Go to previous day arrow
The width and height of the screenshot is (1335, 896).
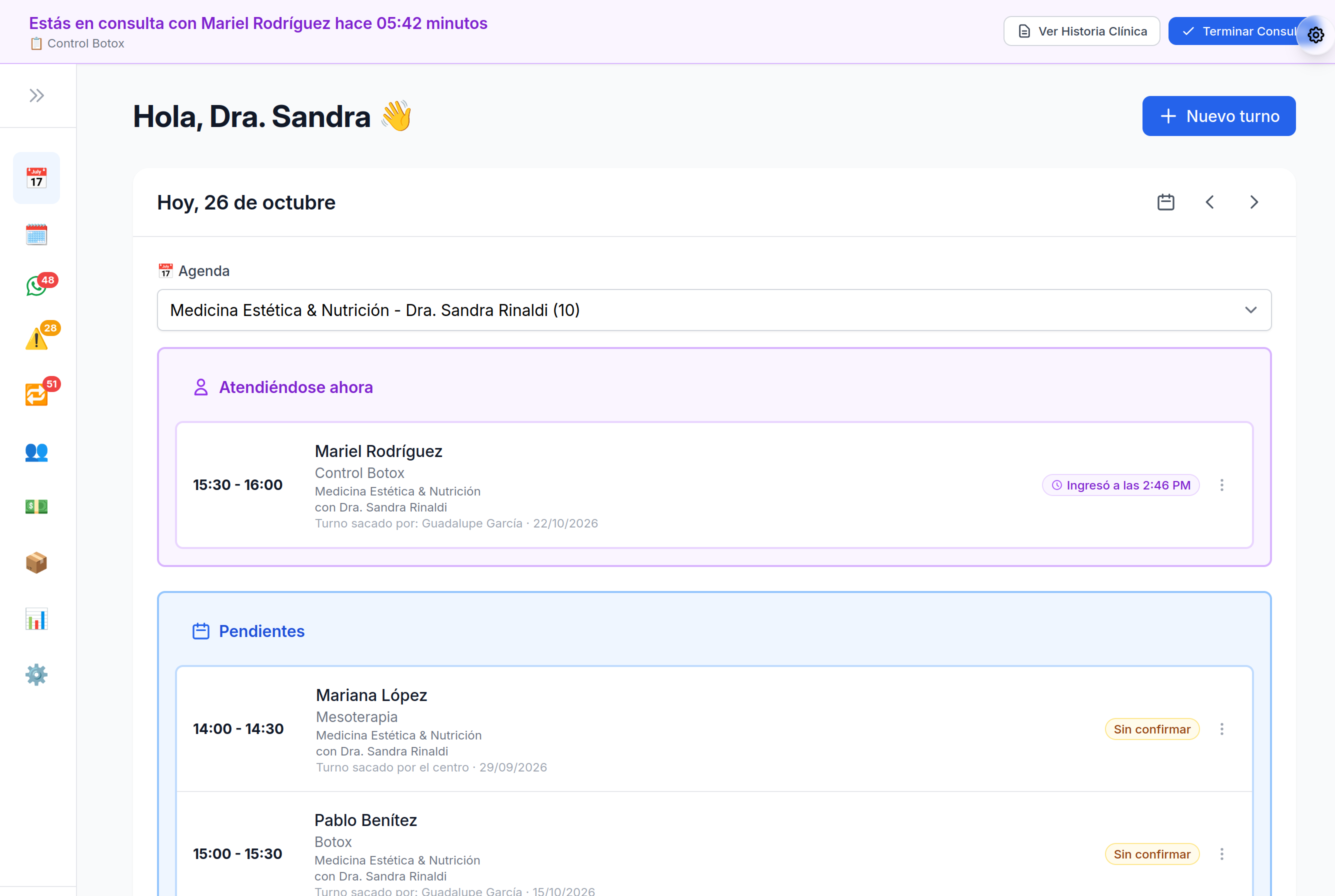pyautogui.click(x=1210, y=202)
